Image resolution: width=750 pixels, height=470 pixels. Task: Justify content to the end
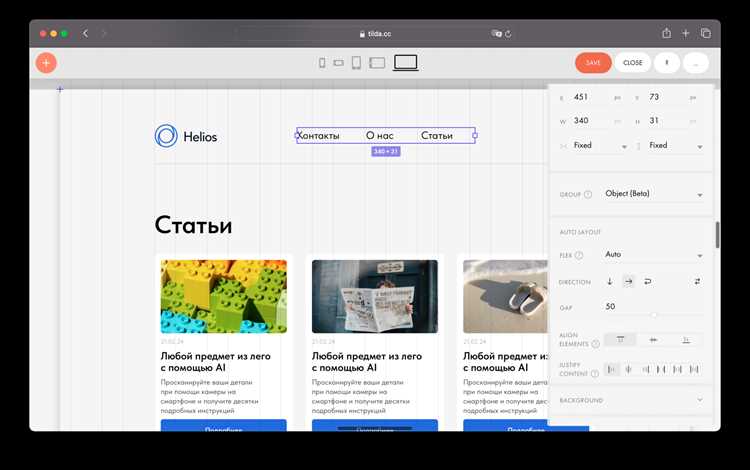[x=646, y=369]
